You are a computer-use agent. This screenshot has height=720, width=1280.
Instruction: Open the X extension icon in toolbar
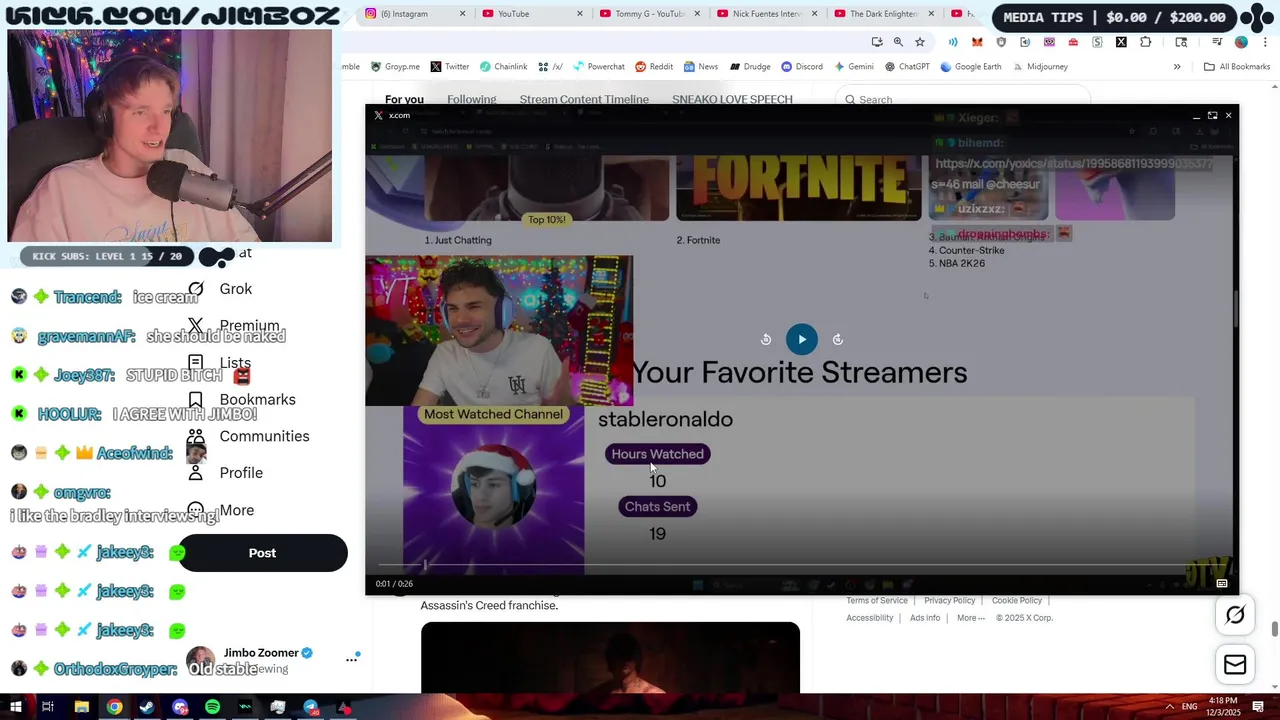(1121, 42)
